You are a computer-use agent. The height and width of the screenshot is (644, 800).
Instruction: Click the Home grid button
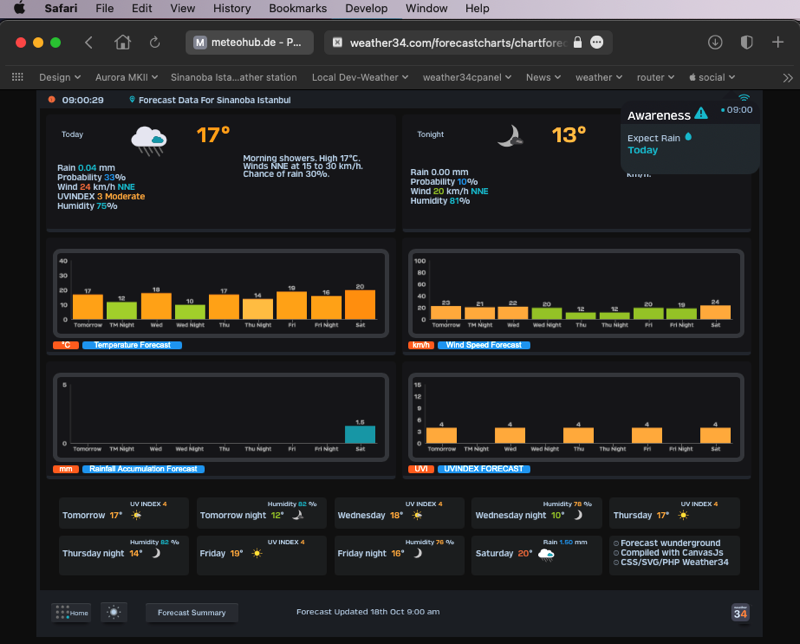[71, 612]
